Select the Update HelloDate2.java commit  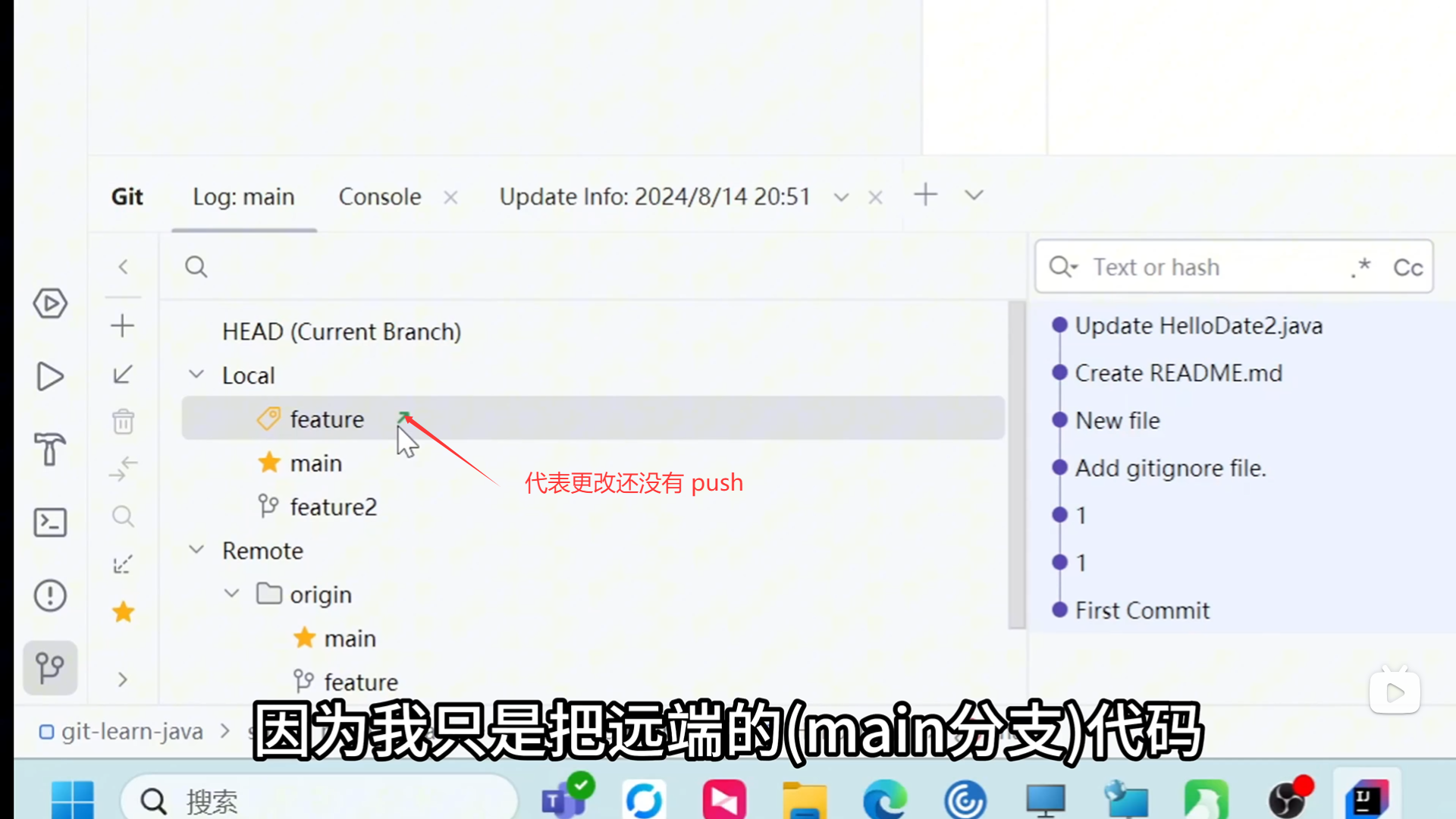tap(1198, 326)
